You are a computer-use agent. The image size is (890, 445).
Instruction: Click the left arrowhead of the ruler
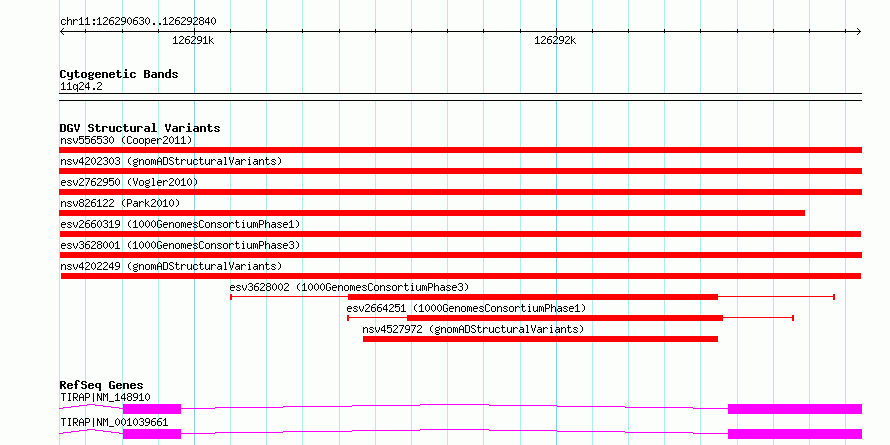(x=62, y=31)
